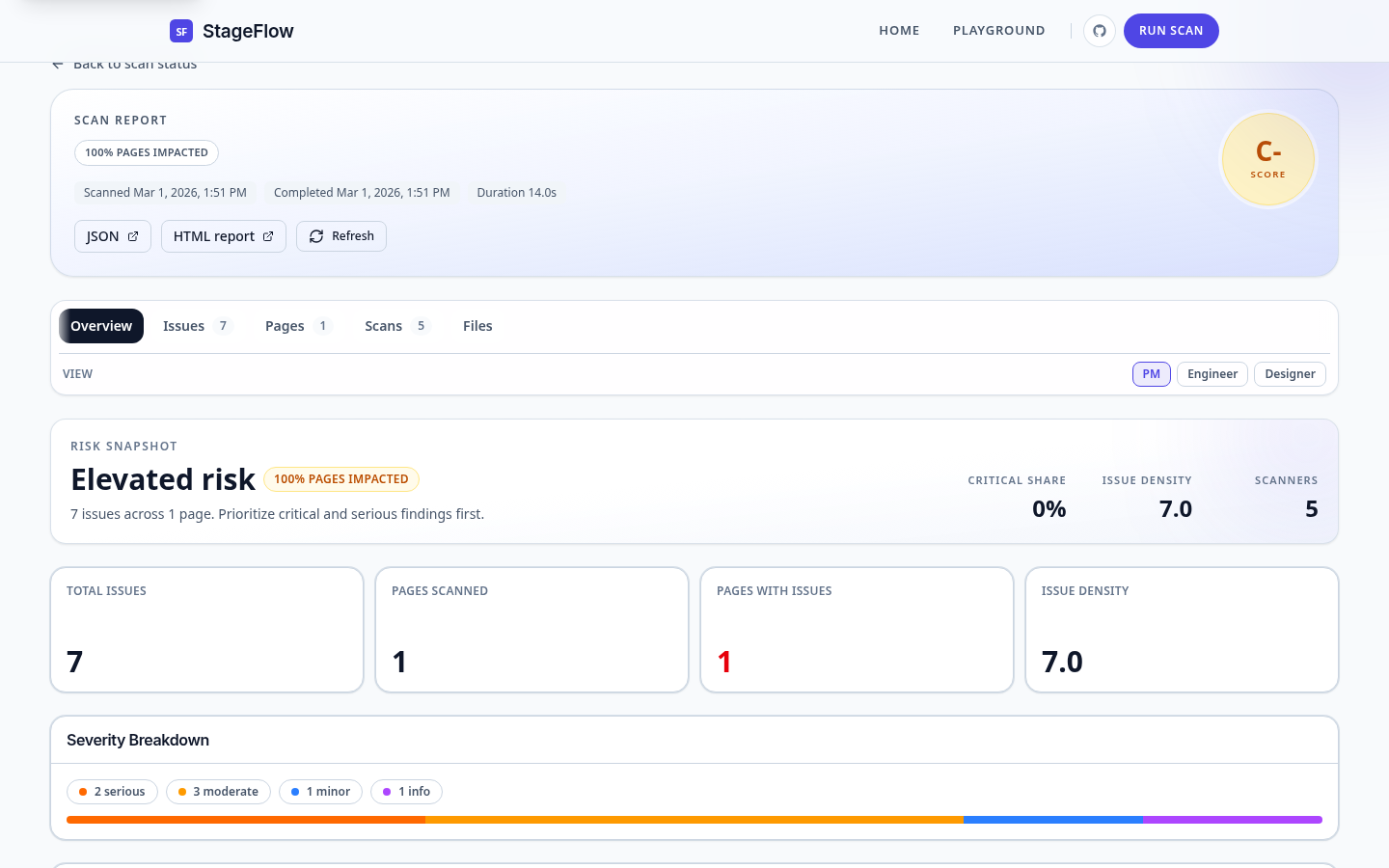Click the severity breakdown color bar
1389x868 pixels.
pos(694,820)
